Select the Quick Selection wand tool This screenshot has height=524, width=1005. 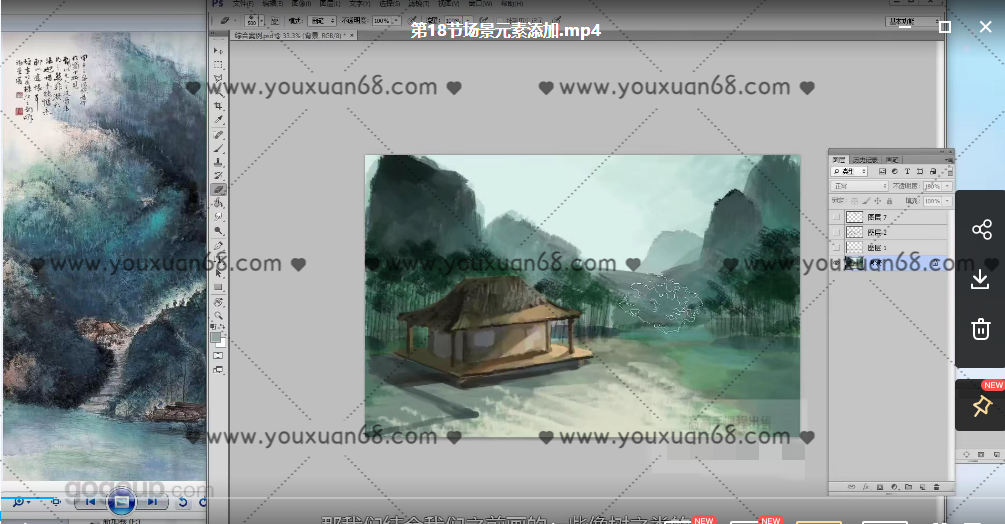(218, 93)
